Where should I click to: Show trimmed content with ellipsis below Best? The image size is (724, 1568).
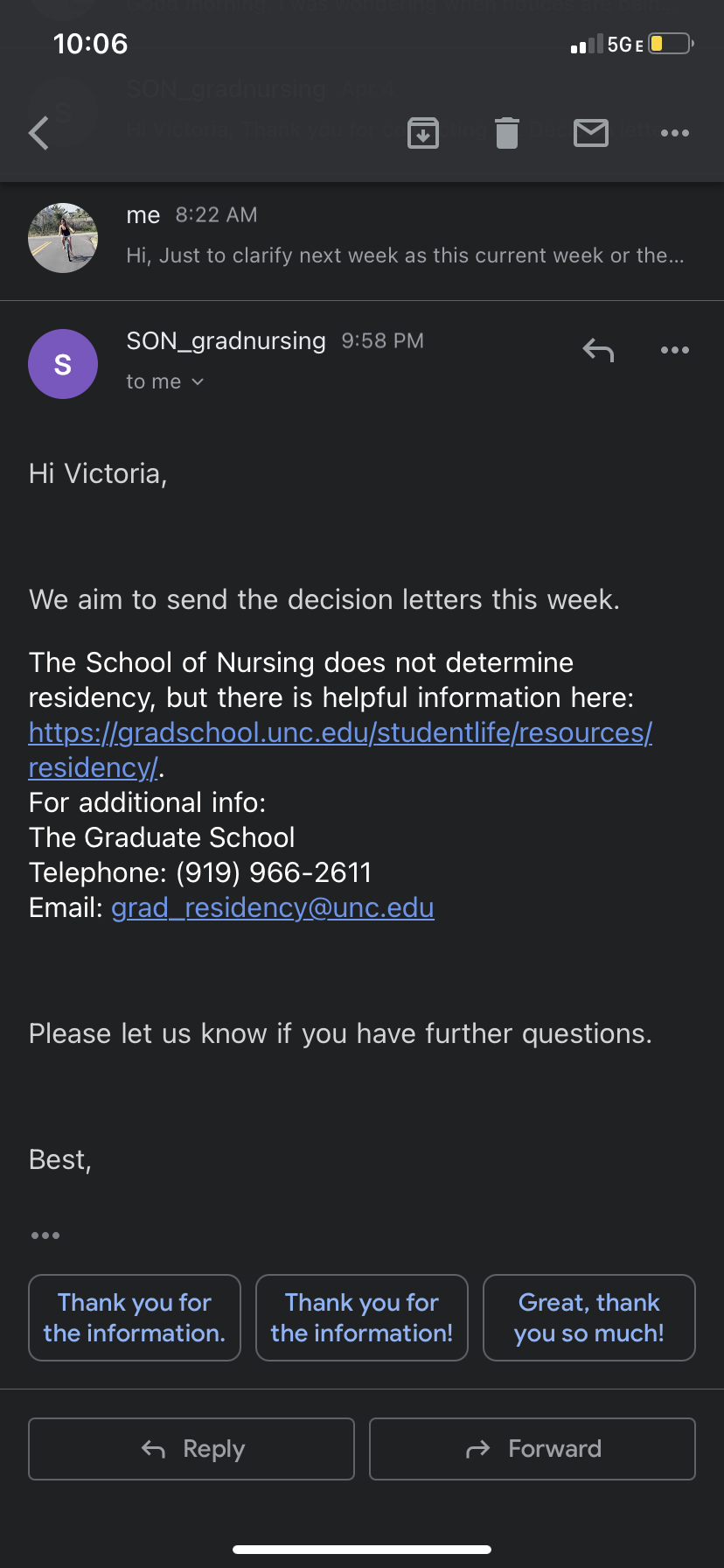[45, 1235]
